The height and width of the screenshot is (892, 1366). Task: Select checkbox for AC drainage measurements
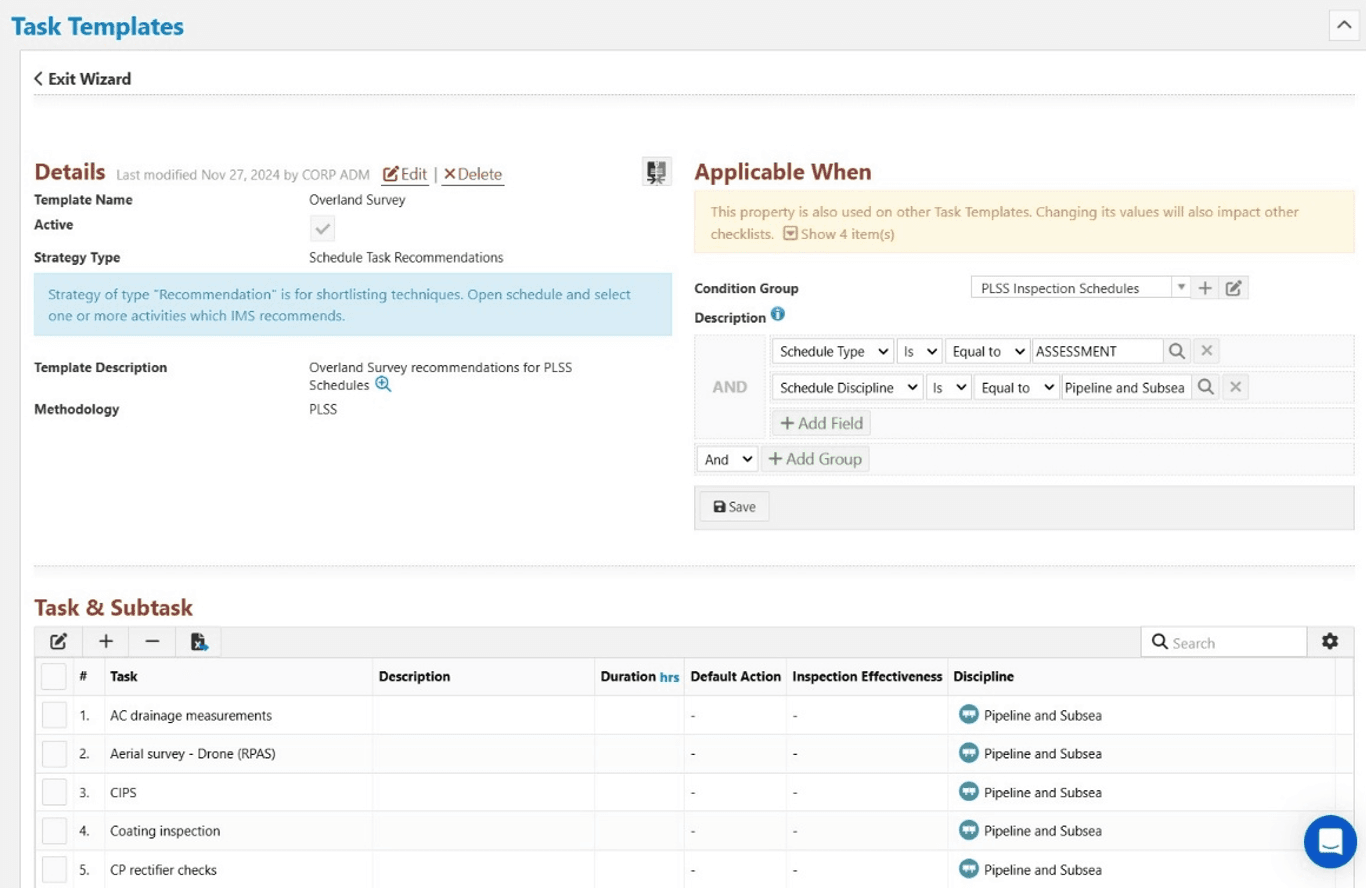point(54,716)
